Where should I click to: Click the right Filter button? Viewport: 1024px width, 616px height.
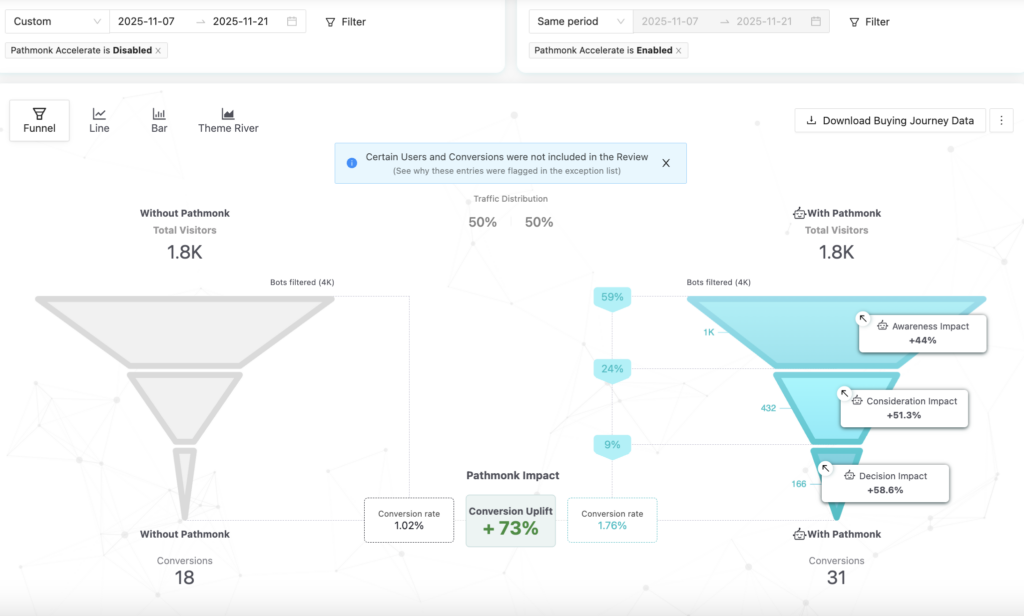[869, 21]
